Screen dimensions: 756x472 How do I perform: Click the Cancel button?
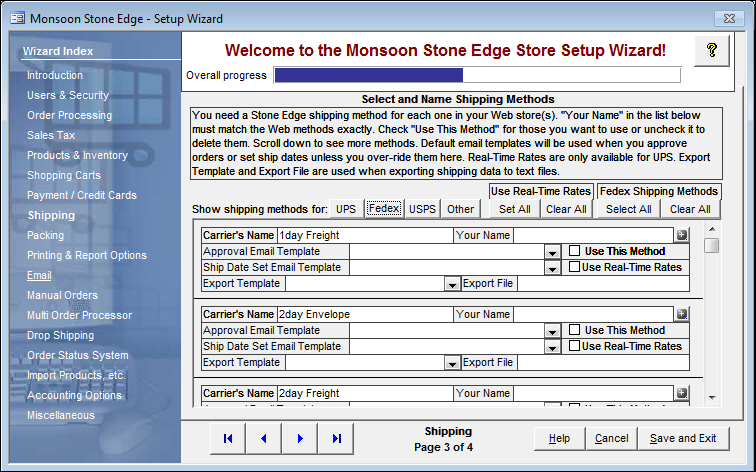click(x=611, y=438)
